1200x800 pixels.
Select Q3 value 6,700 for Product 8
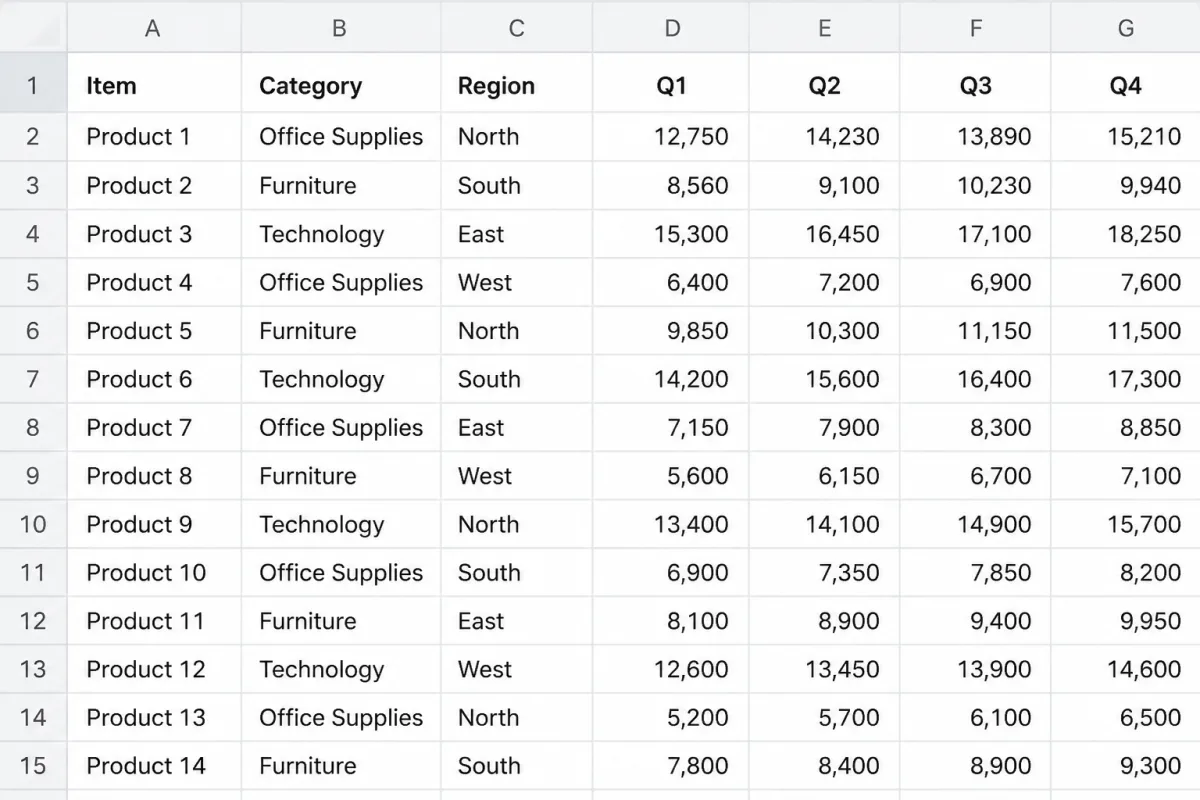975,476
